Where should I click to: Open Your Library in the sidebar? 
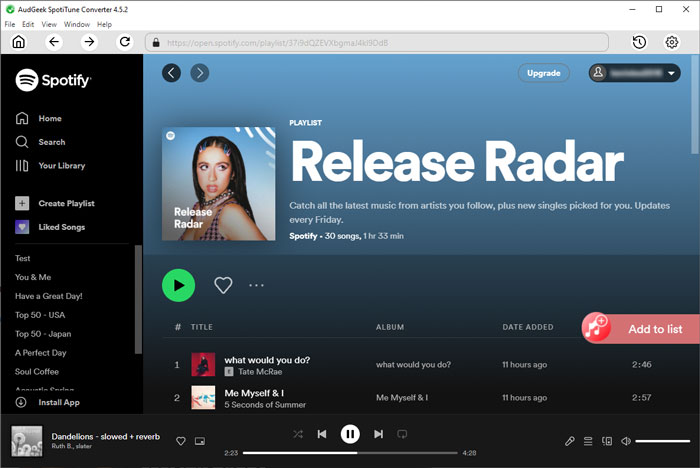tap(50, 166)
